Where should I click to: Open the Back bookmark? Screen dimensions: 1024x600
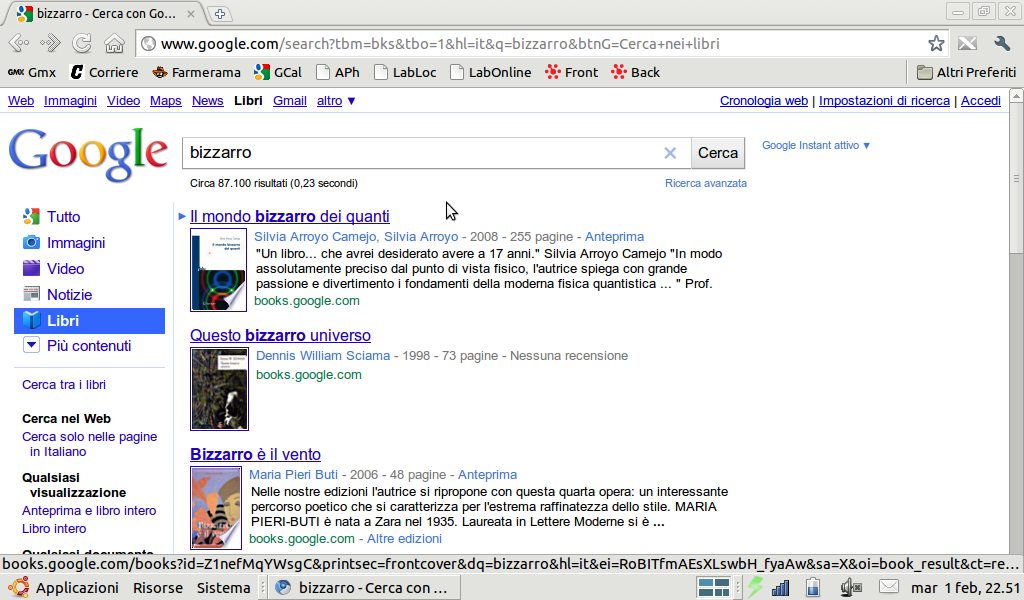(x=635, y=72)
